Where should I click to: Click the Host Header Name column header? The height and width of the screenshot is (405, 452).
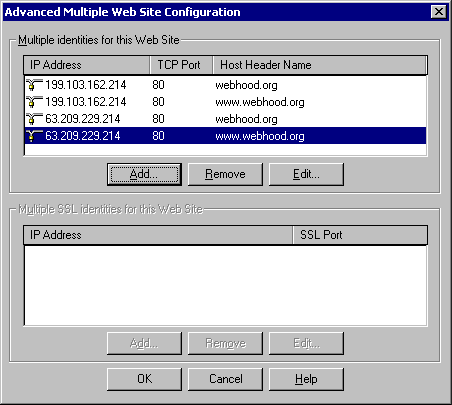click(x=320, y=65)
